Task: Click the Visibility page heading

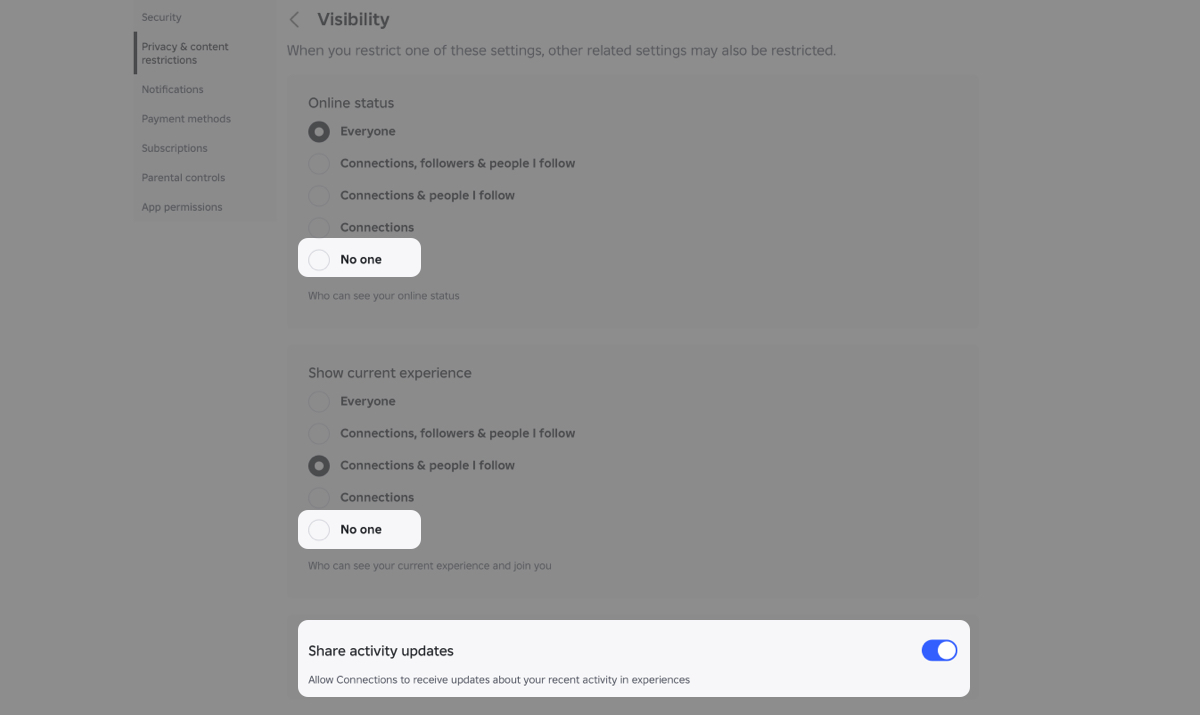Action: pyautogui.click(x=352, y=19)
